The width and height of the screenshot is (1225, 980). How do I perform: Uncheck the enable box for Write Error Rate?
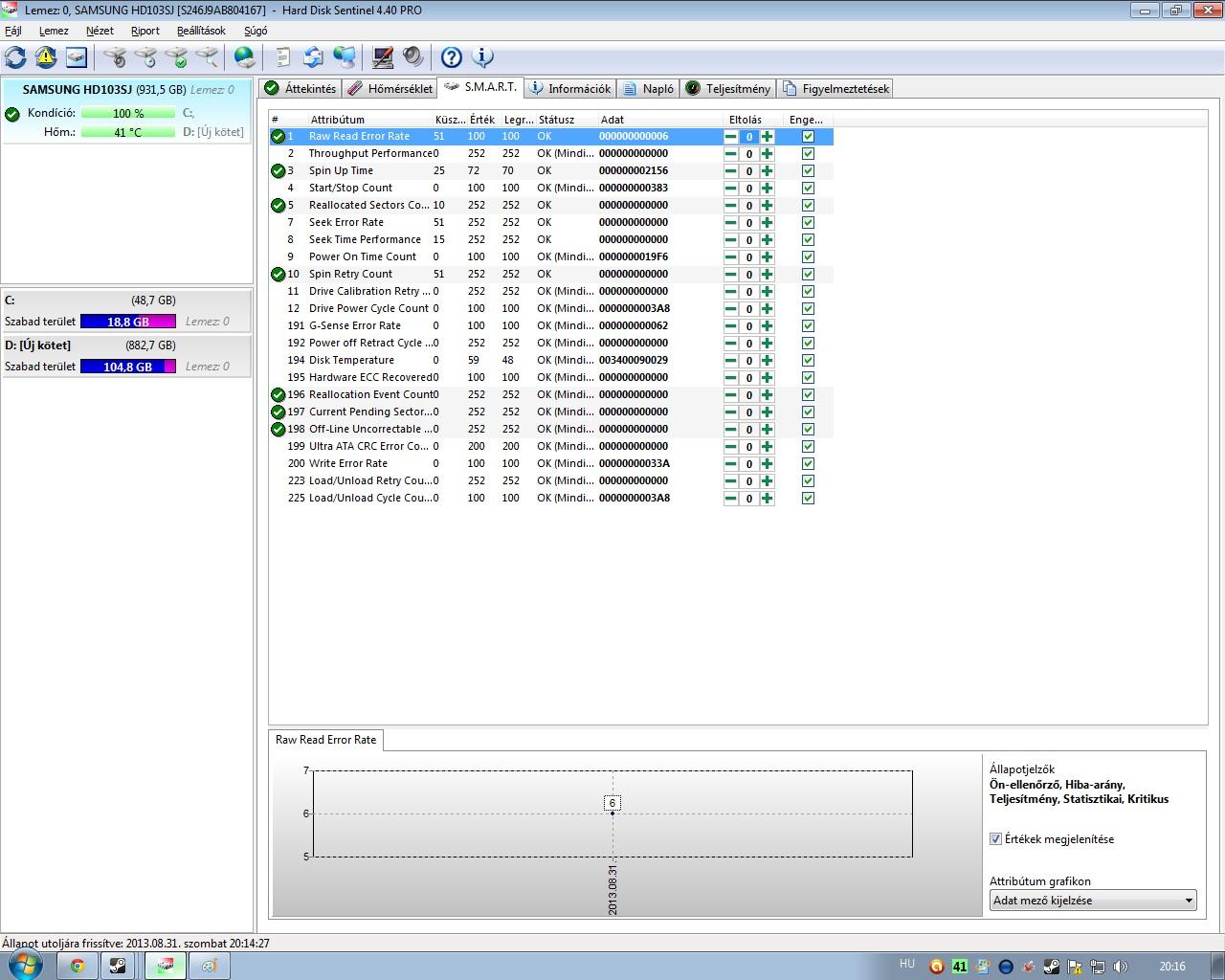coord(808,464)
